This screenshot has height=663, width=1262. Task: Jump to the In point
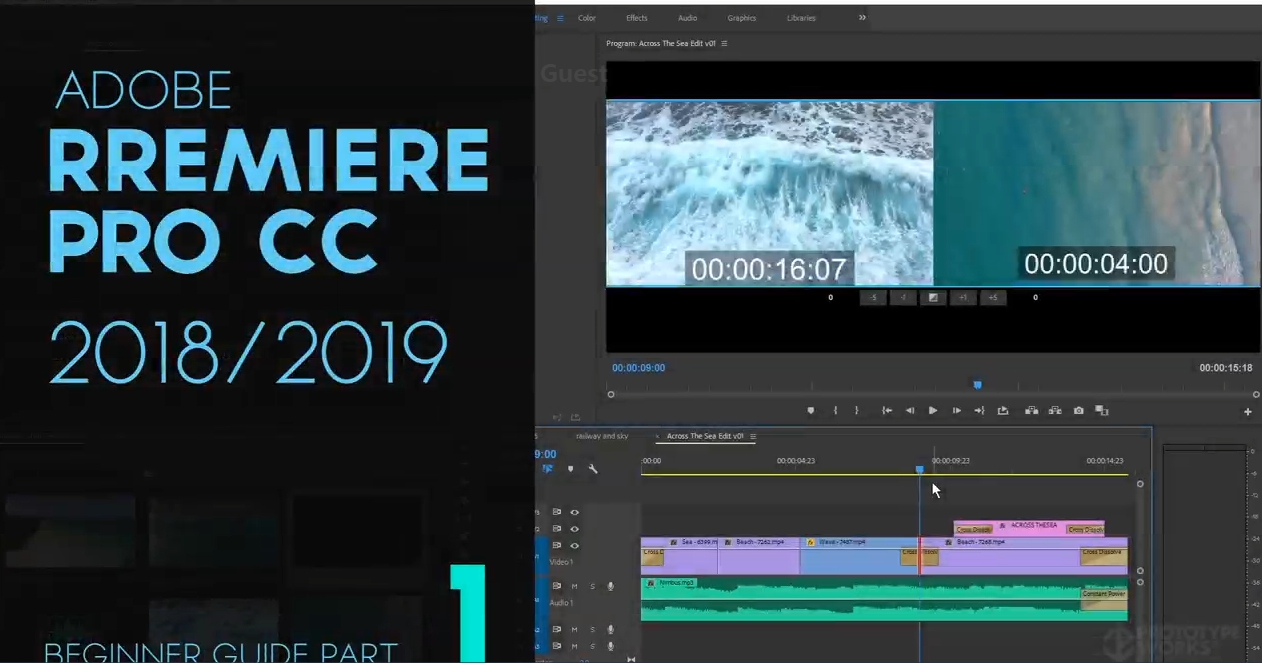pyautogui.click(x=886, y=410)
